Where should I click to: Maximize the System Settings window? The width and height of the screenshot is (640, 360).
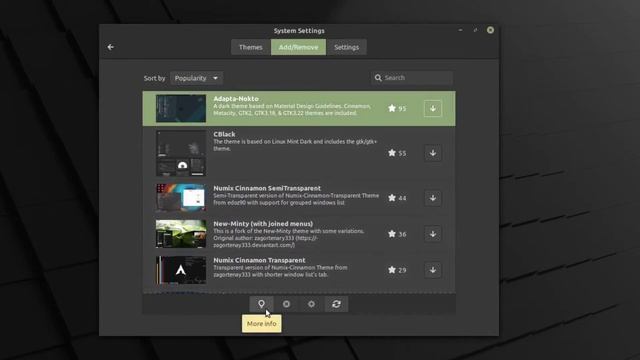(475, 30)
